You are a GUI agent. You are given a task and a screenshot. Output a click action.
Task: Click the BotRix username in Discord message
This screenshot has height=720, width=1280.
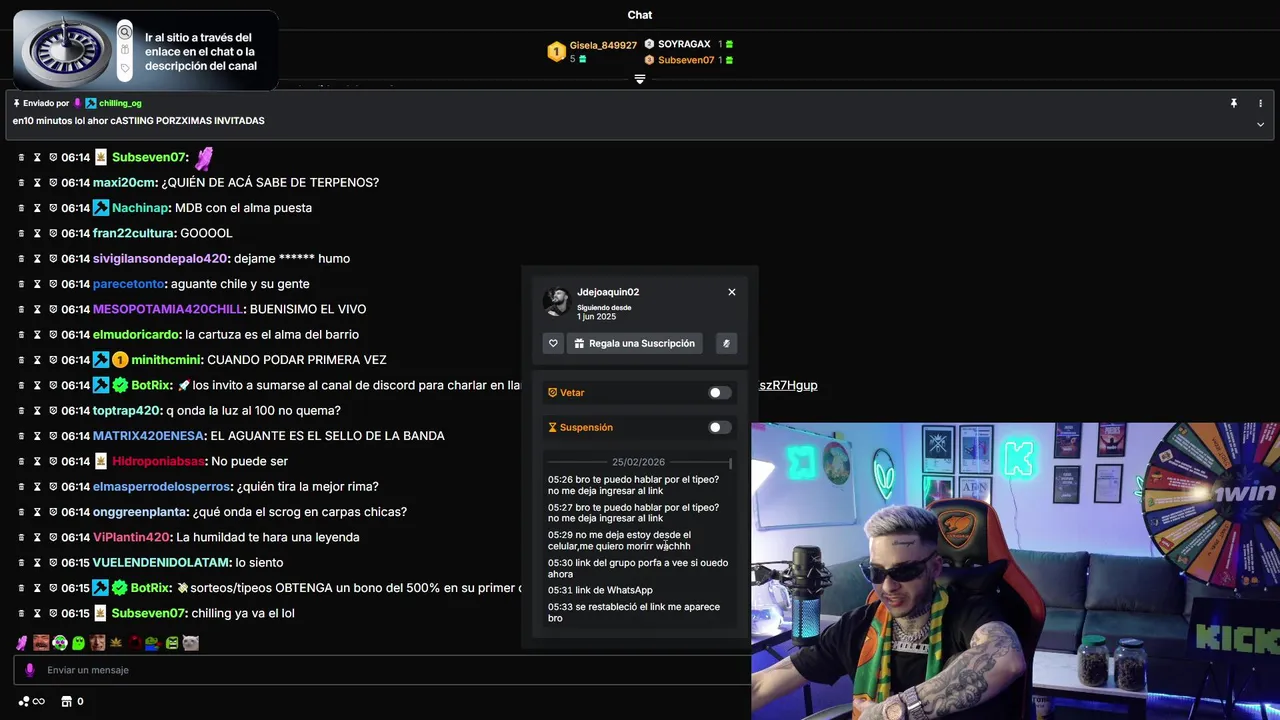pos(152,385)
